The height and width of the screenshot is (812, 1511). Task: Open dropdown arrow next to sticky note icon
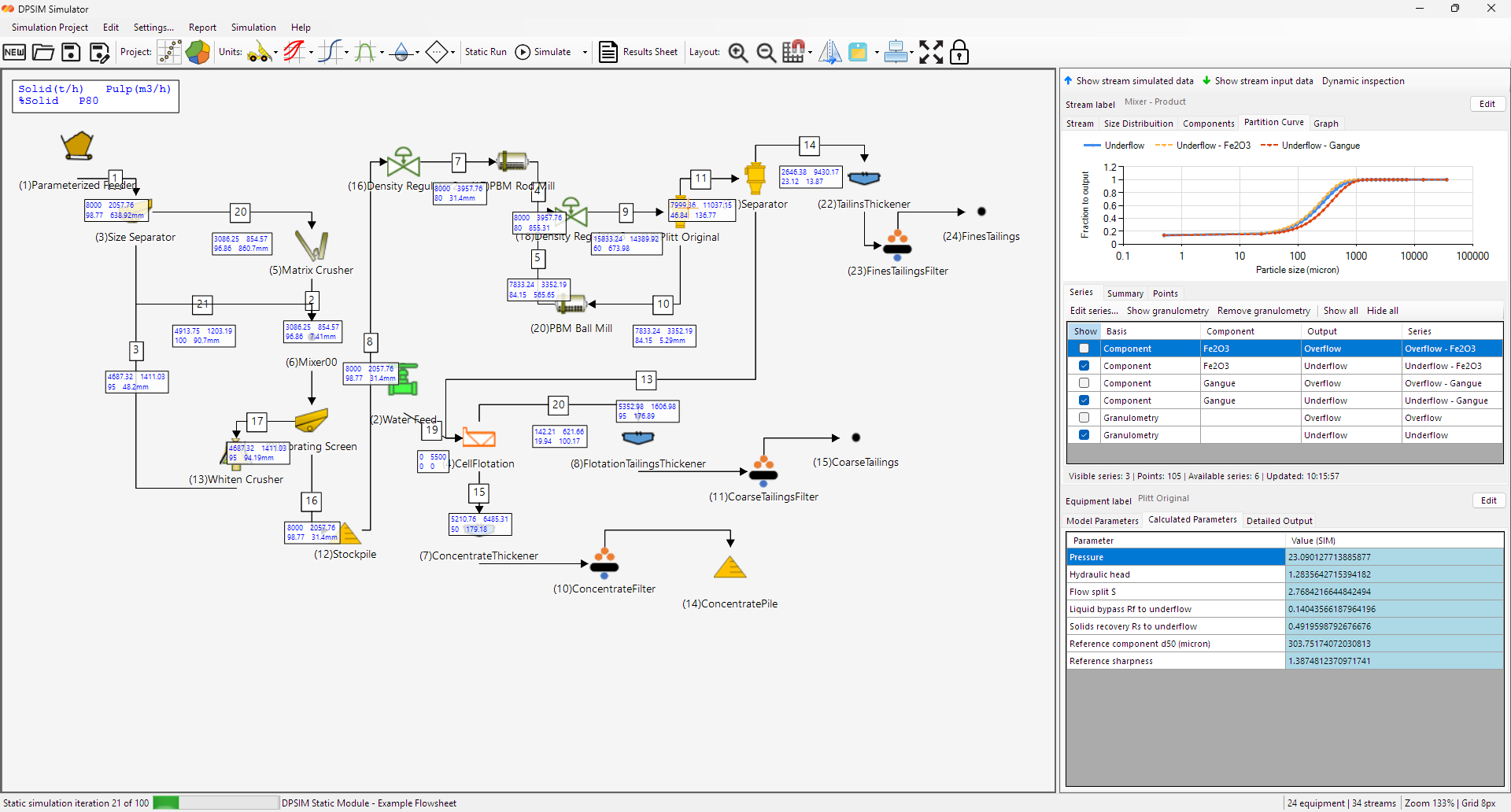[x=876, y=53]
